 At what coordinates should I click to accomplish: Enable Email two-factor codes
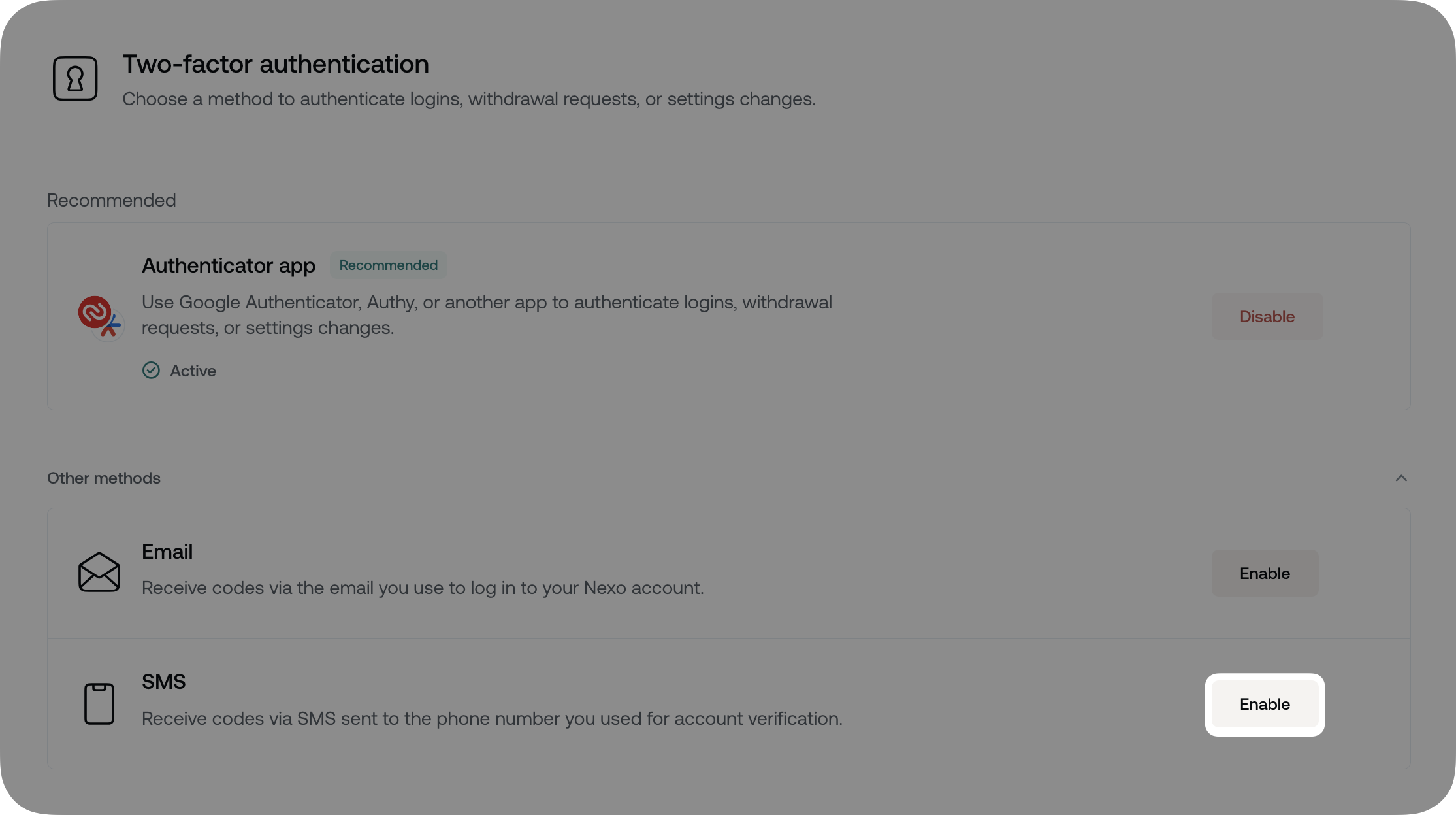(1264, 573)
